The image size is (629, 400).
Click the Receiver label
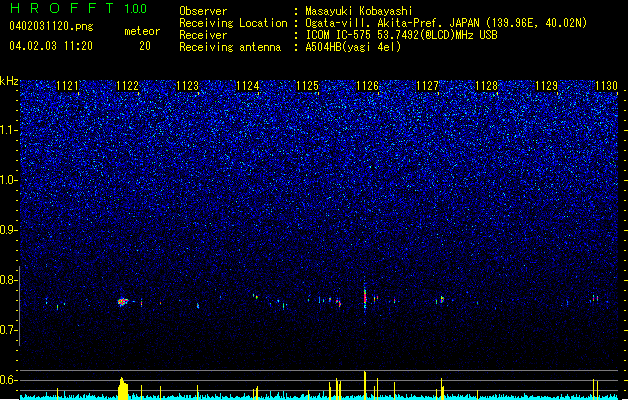click(203, 35)
